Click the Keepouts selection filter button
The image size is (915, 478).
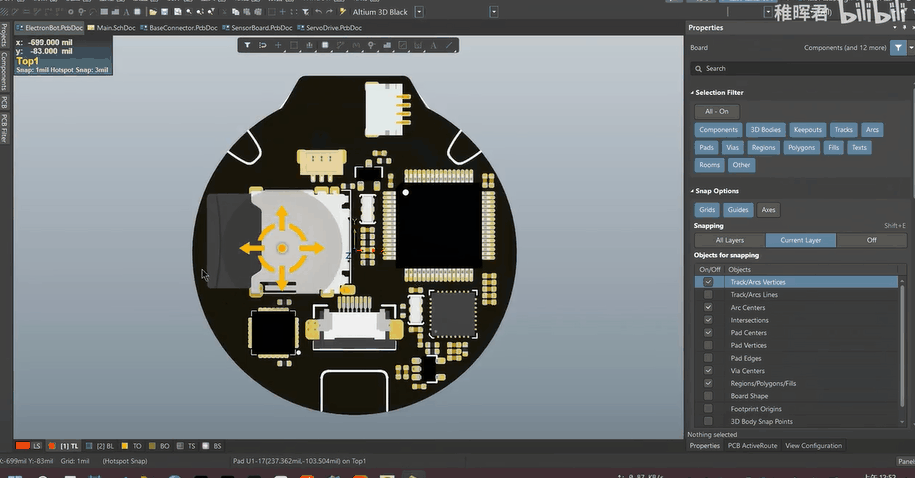(x=807, y=130)
